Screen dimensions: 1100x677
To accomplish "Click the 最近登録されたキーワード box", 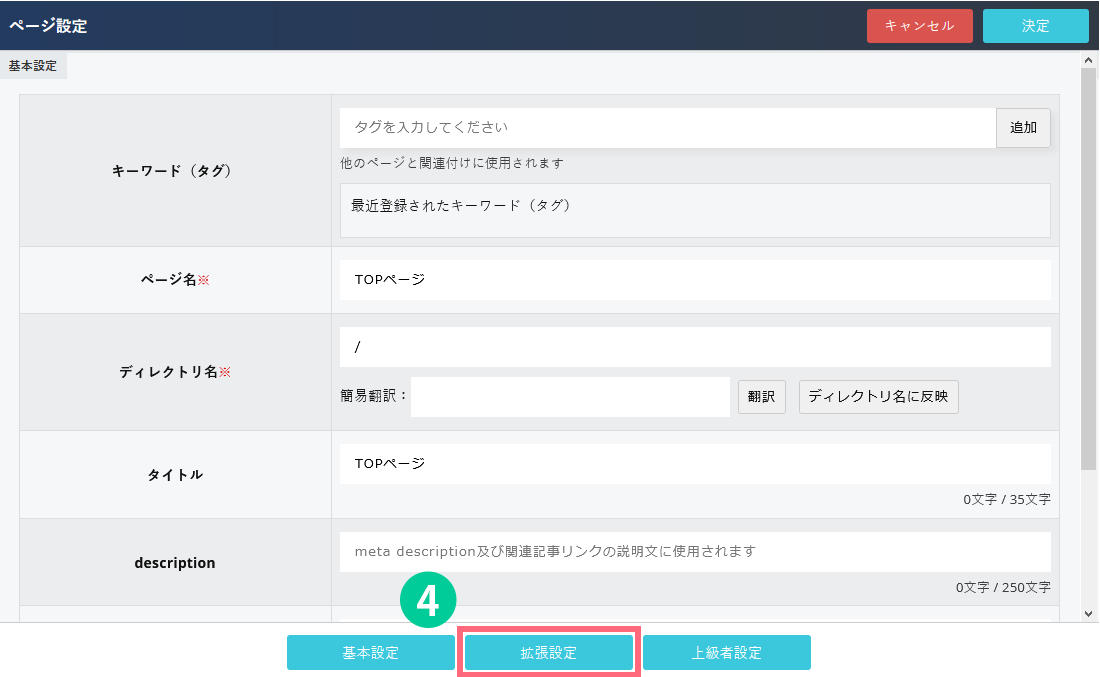I will pos(695,210).
